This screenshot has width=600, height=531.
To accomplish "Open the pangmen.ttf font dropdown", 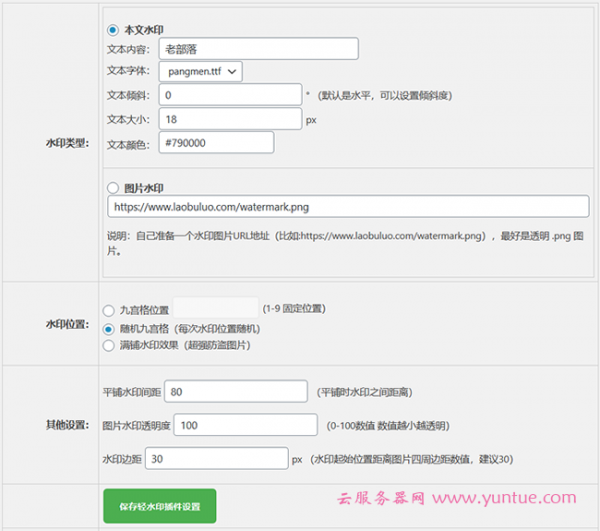I will [199, 71].
